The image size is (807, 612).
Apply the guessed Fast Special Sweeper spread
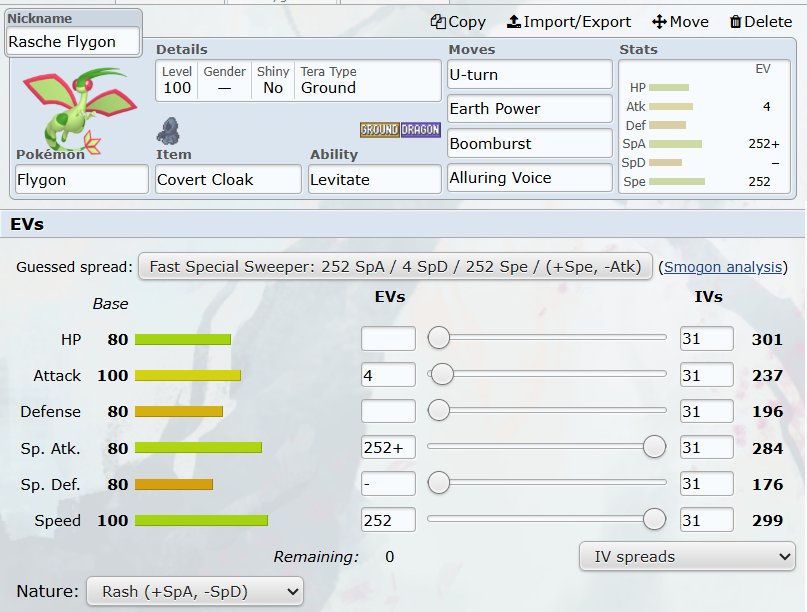[x=395, y=266]
